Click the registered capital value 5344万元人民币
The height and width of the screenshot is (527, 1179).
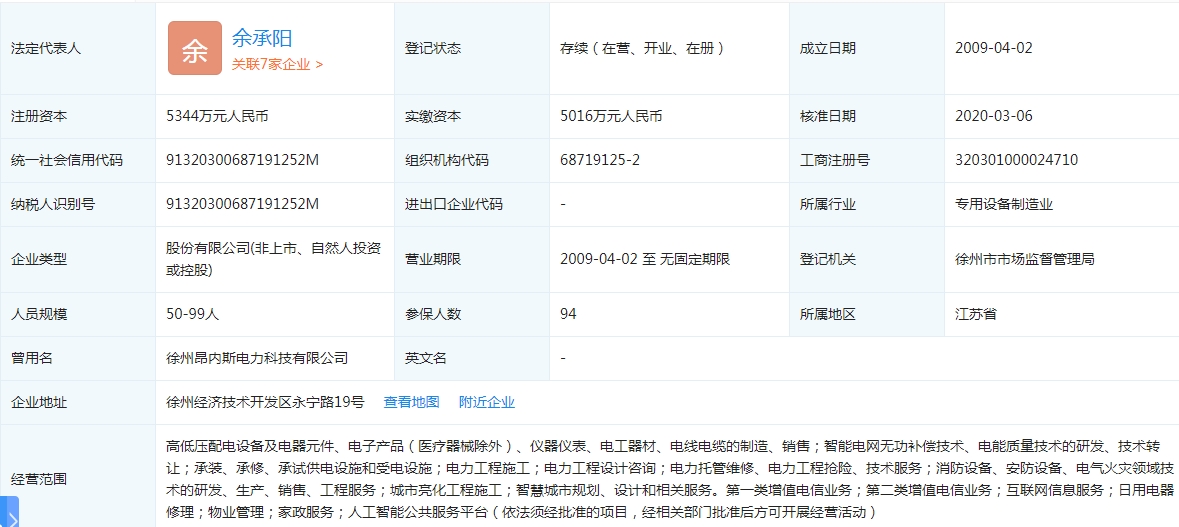[x=217, y=116]
